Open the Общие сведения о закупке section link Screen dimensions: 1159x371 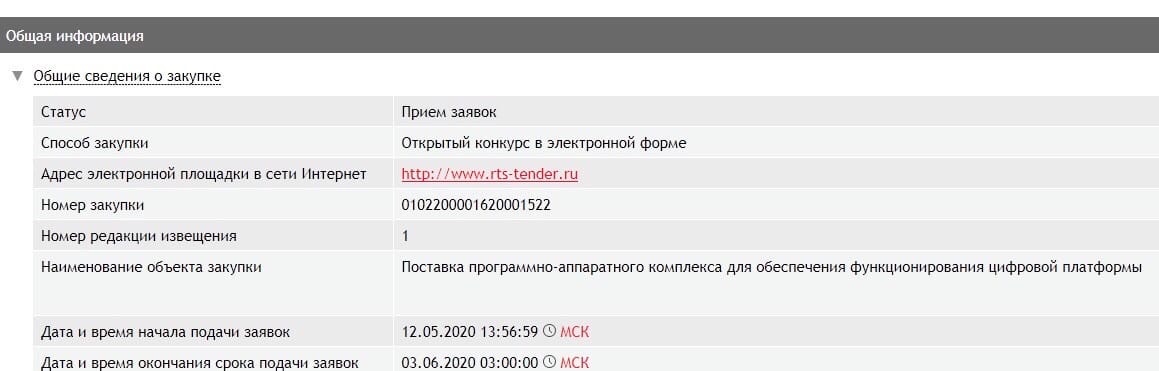[x=127, y=76]
